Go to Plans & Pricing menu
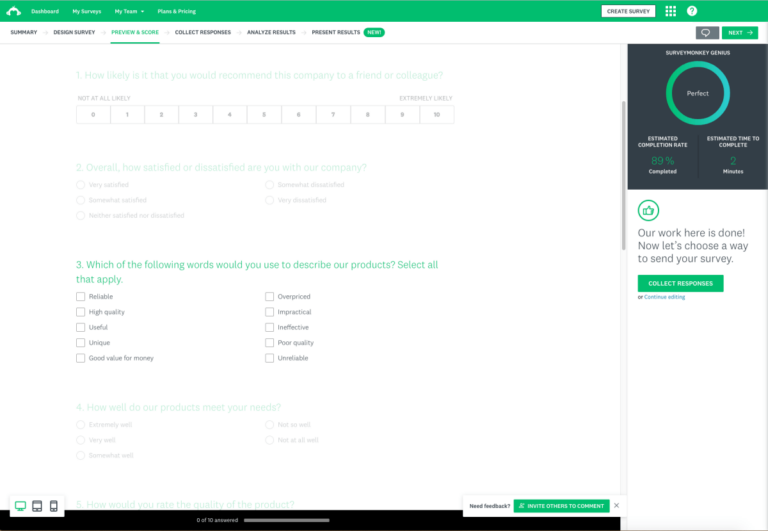This screenshot has height=531, width=768. point(177,11)
